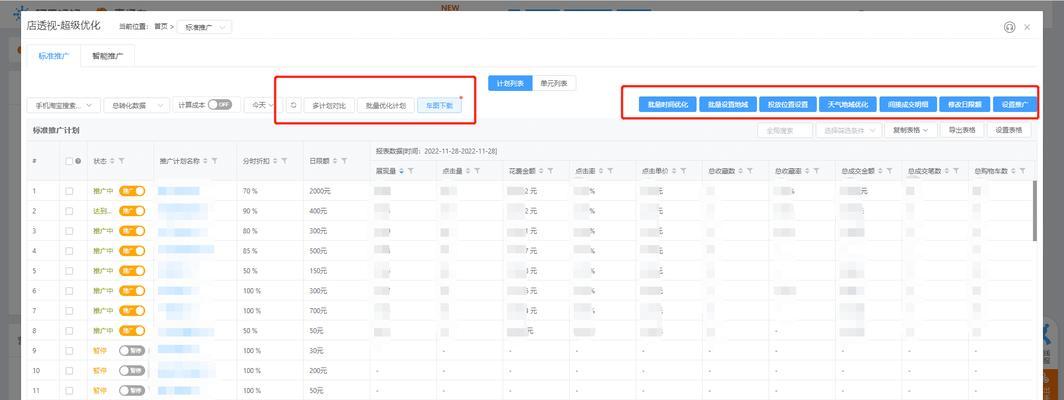The height and width of the screenshot is (400, 1064).
Task: Click the 批量时间优化 button
Action: [x=668, y=105]
